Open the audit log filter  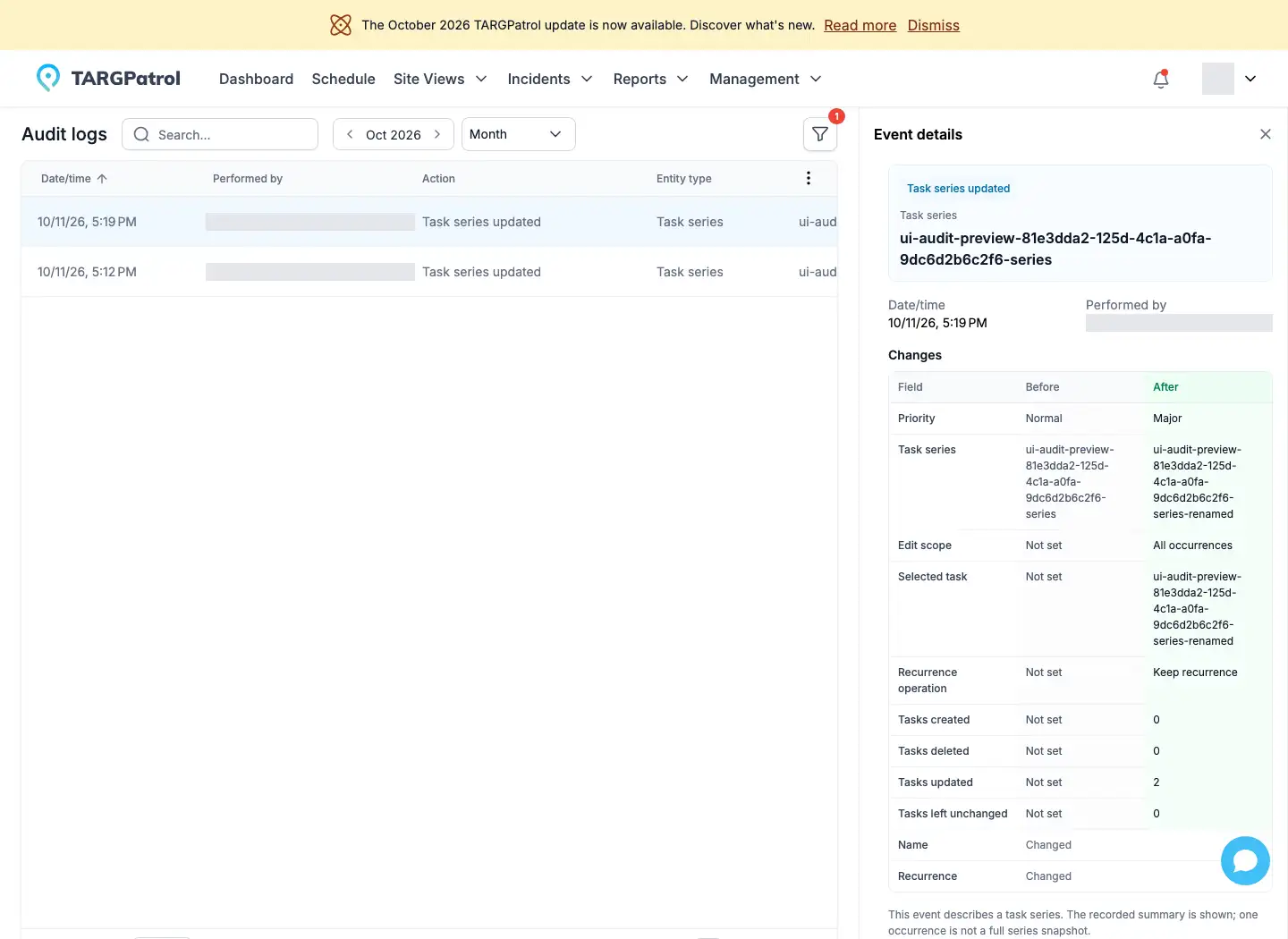point(820,134)
